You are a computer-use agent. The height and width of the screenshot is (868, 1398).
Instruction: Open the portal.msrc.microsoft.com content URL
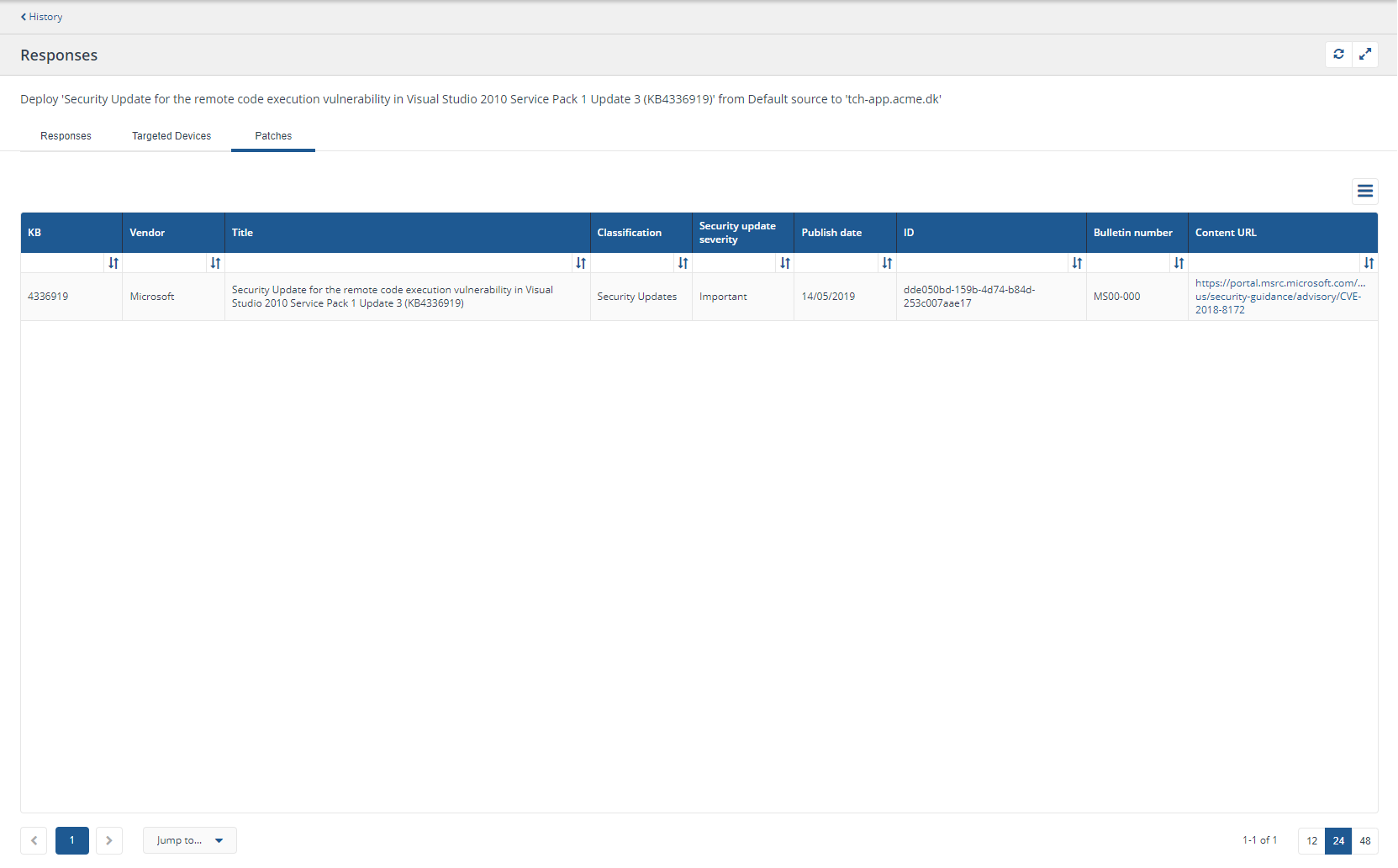[x=1279, y=297]
